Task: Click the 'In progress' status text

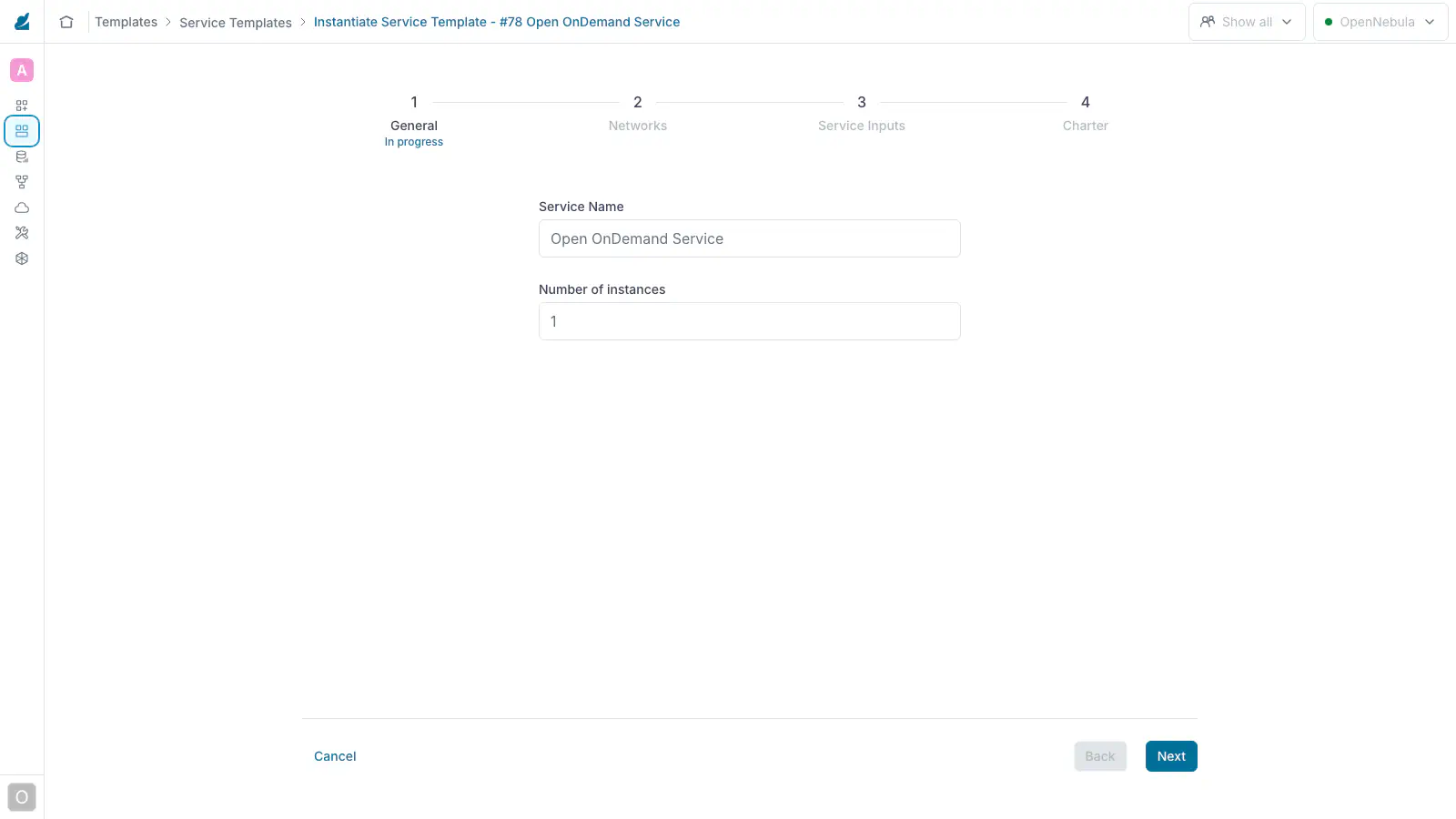Action: click(x=414, y=142)
